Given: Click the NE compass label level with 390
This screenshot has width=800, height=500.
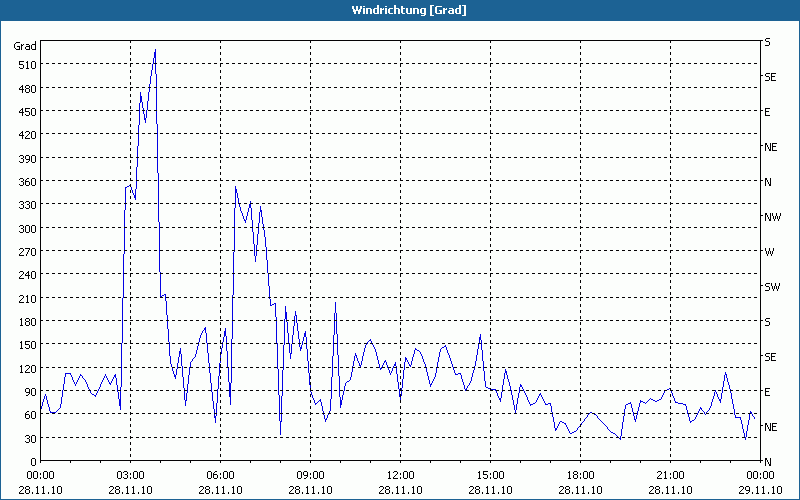Looking at the screenshot, I should click(770, 147).
